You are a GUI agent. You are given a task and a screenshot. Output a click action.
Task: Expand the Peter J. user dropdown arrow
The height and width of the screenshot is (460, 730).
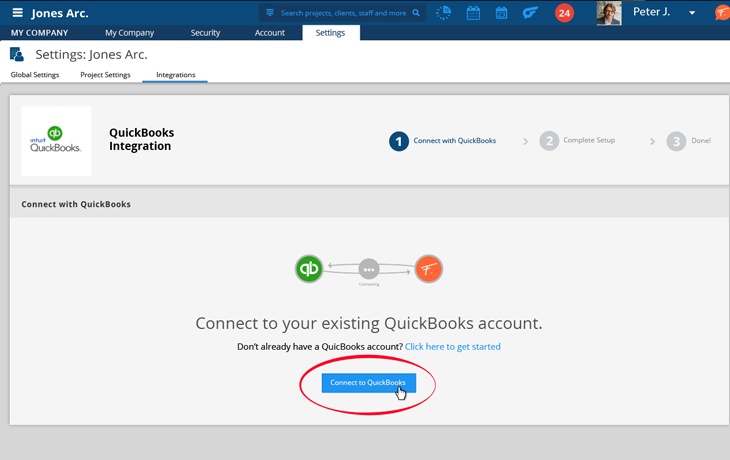[692, 13]
